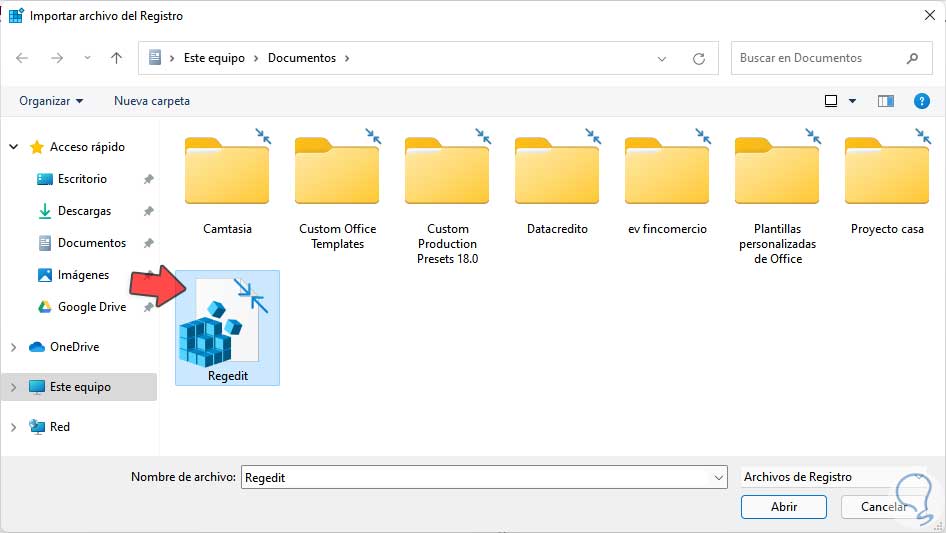Screen dimensions: 946x533
Task: Expand the Este equipo tree node
Action: pyautogui.click(x=14, y=387)
